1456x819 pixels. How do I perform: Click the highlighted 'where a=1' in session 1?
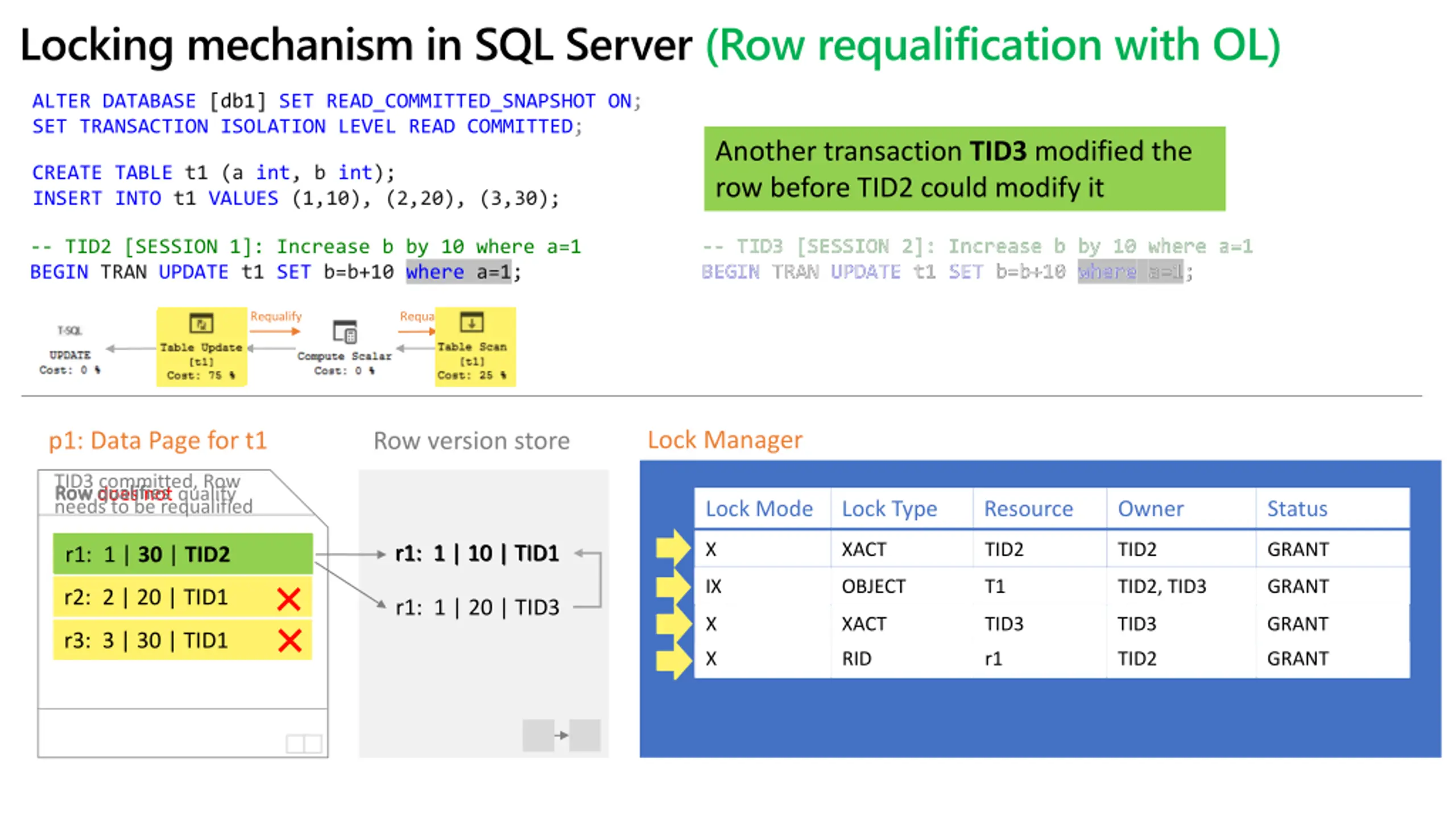point(458,272)
